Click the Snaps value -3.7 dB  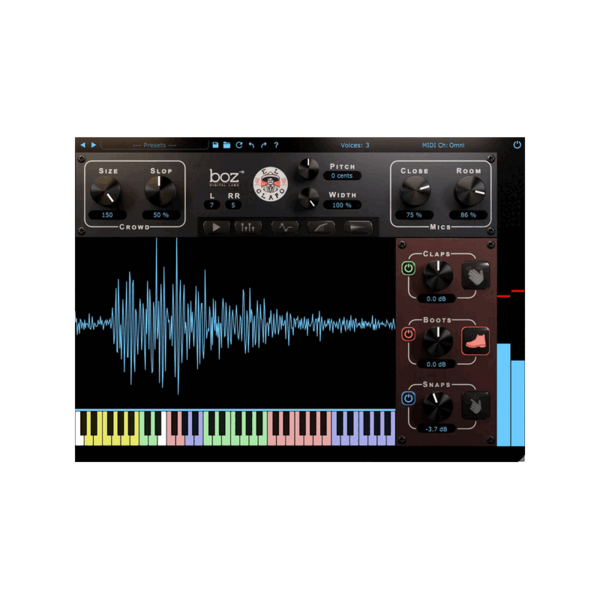click(x=436, y=429)
